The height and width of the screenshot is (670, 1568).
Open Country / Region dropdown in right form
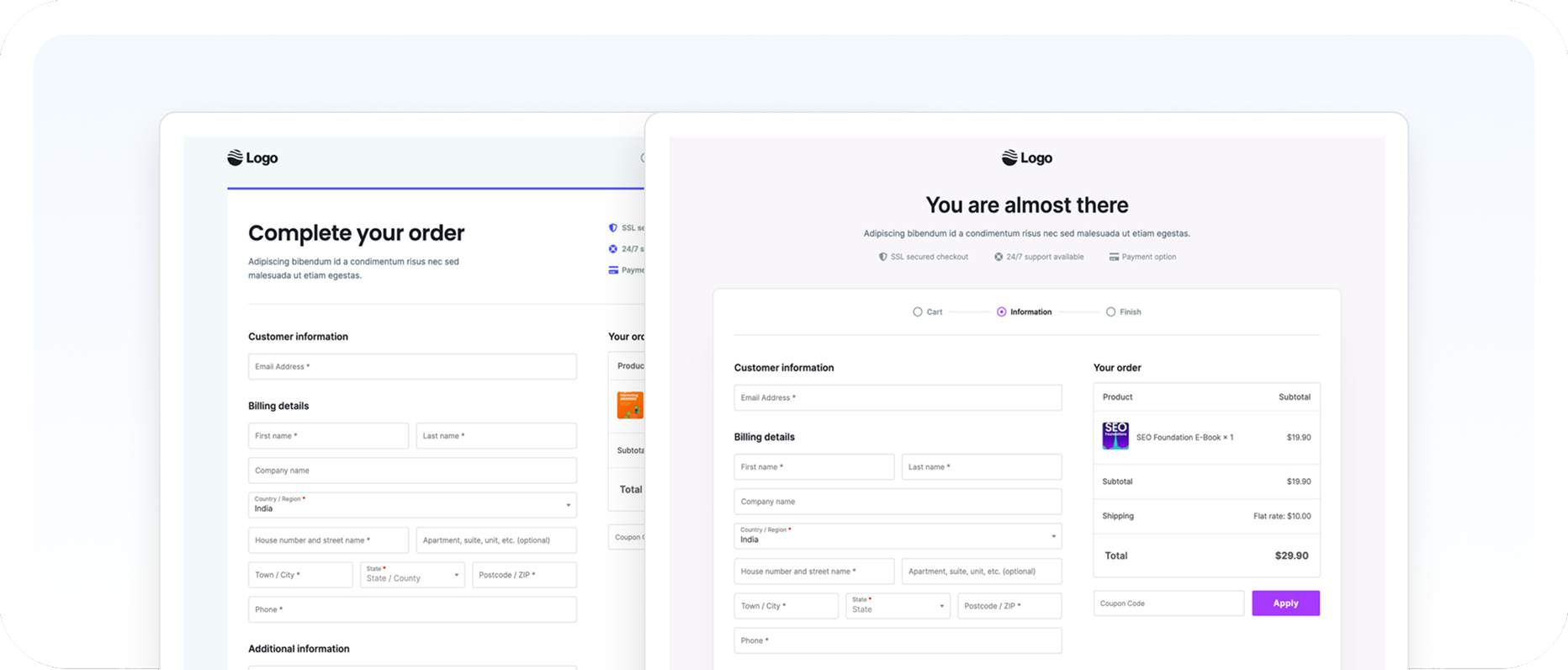(898, 536)
